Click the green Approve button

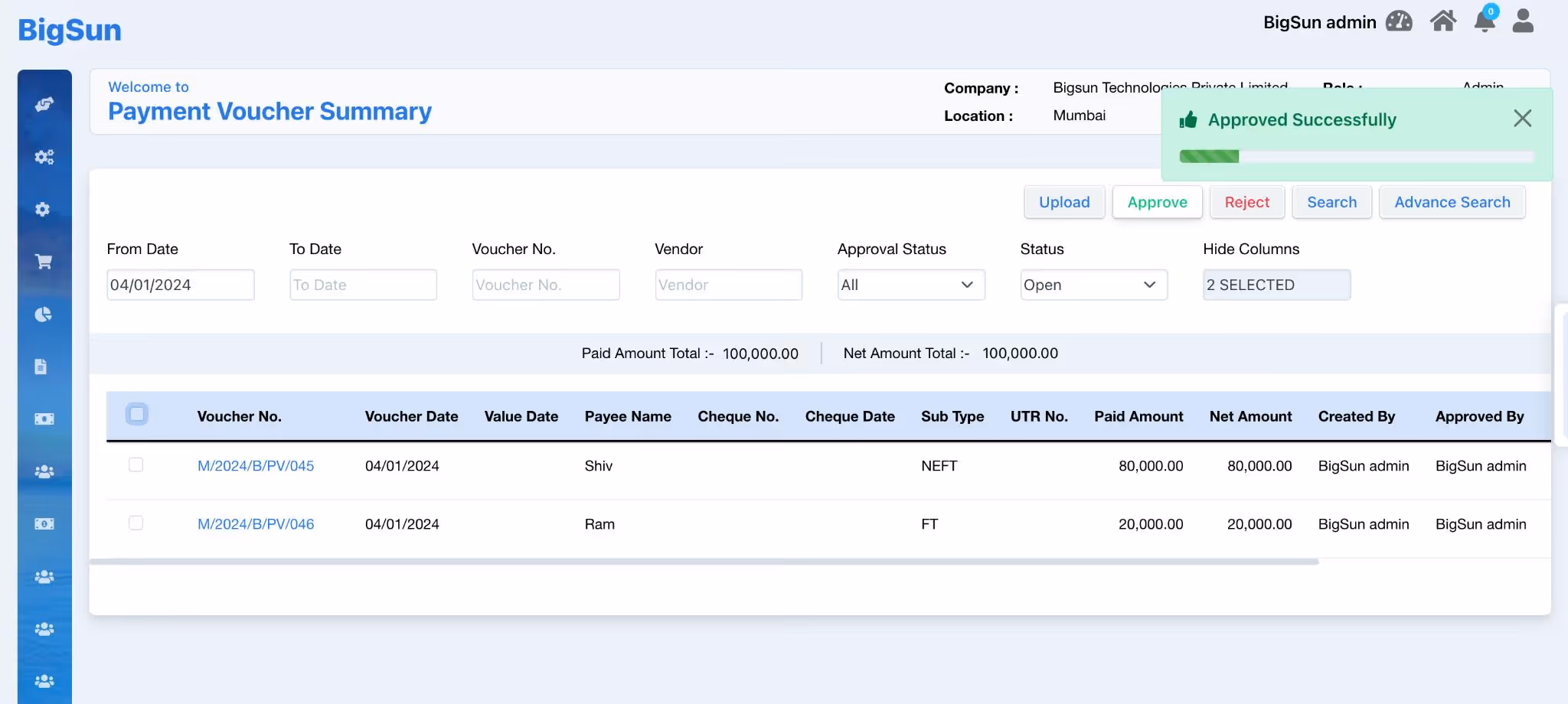tap(1157, 202)
